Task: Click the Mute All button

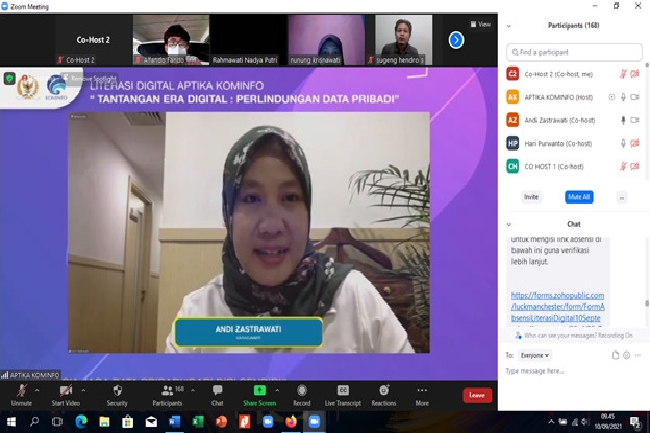Action: [x=578, y=197]
